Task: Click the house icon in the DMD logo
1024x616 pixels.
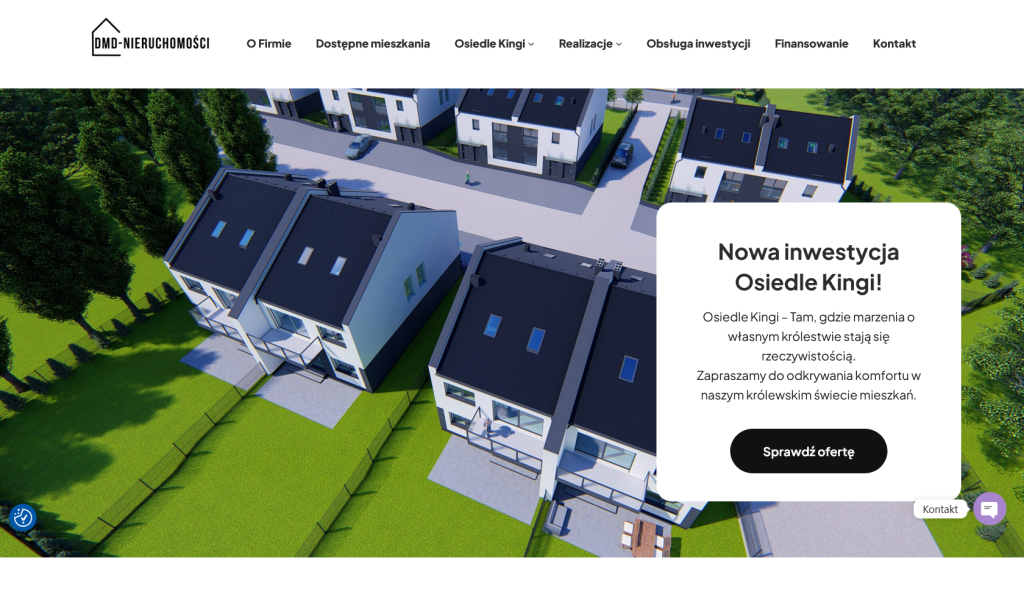Action: (x=105, y=30)
